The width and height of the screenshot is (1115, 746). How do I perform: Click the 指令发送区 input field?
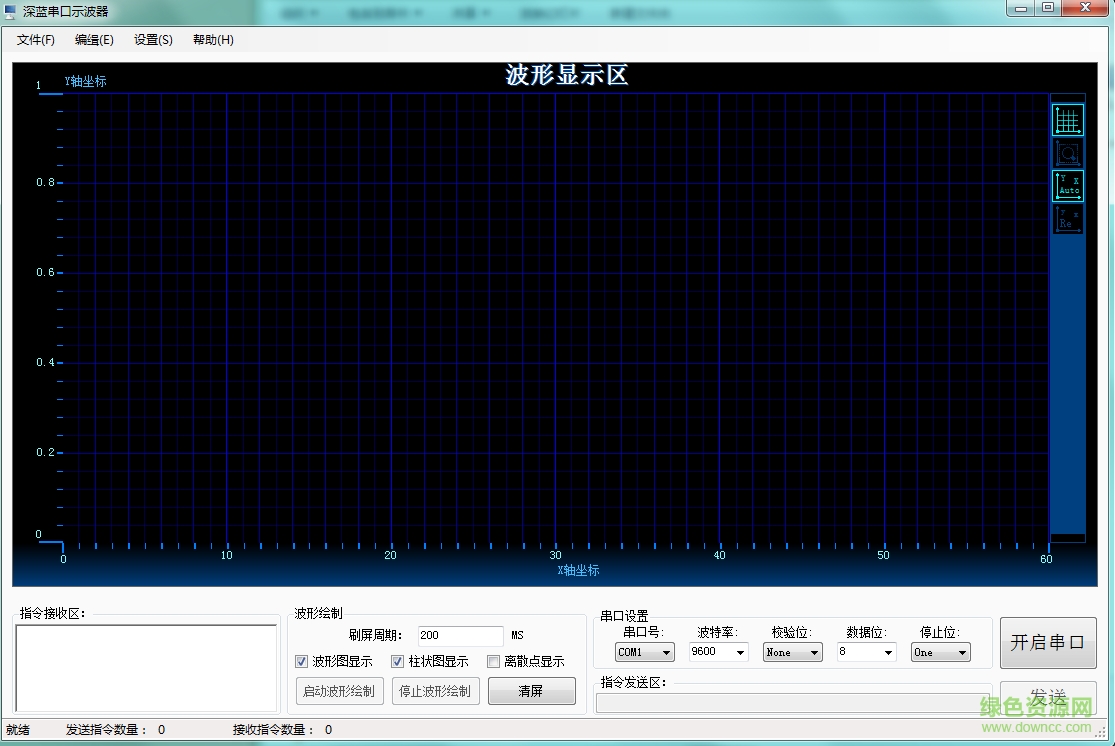point(793,703)
